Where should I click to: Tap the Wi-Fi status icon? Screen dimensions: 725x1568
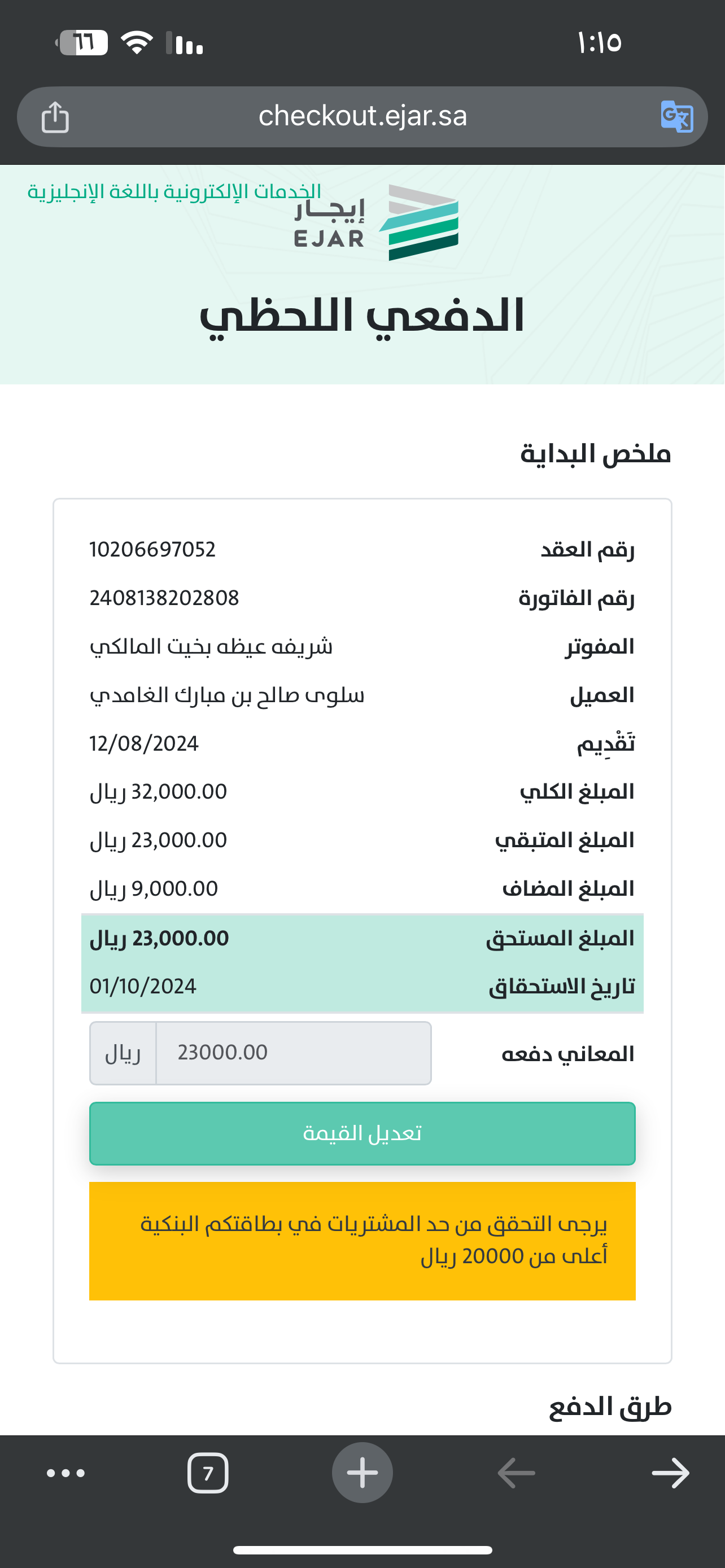137,42
